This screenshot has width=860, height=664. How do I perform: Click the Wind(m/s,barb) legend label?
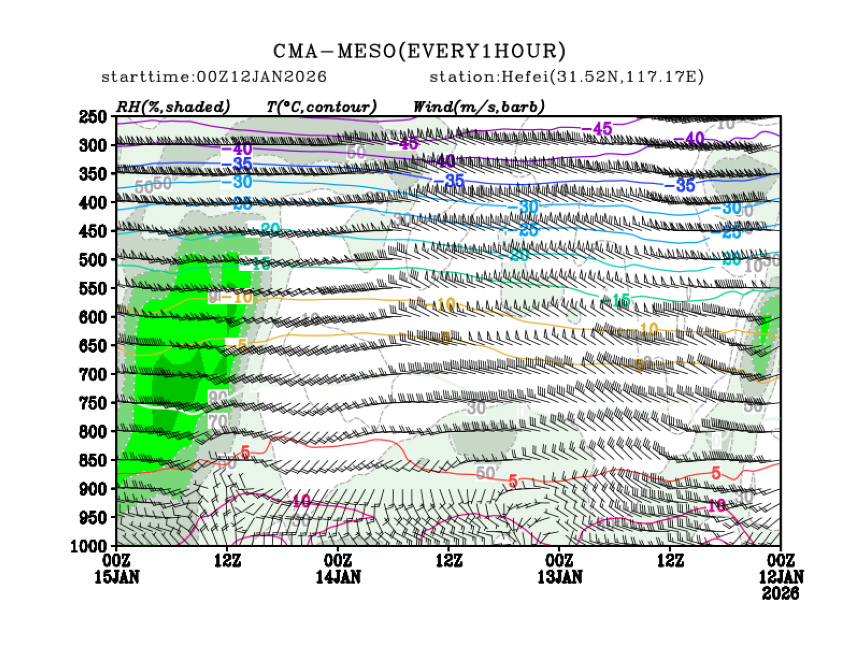coord(478,106)
